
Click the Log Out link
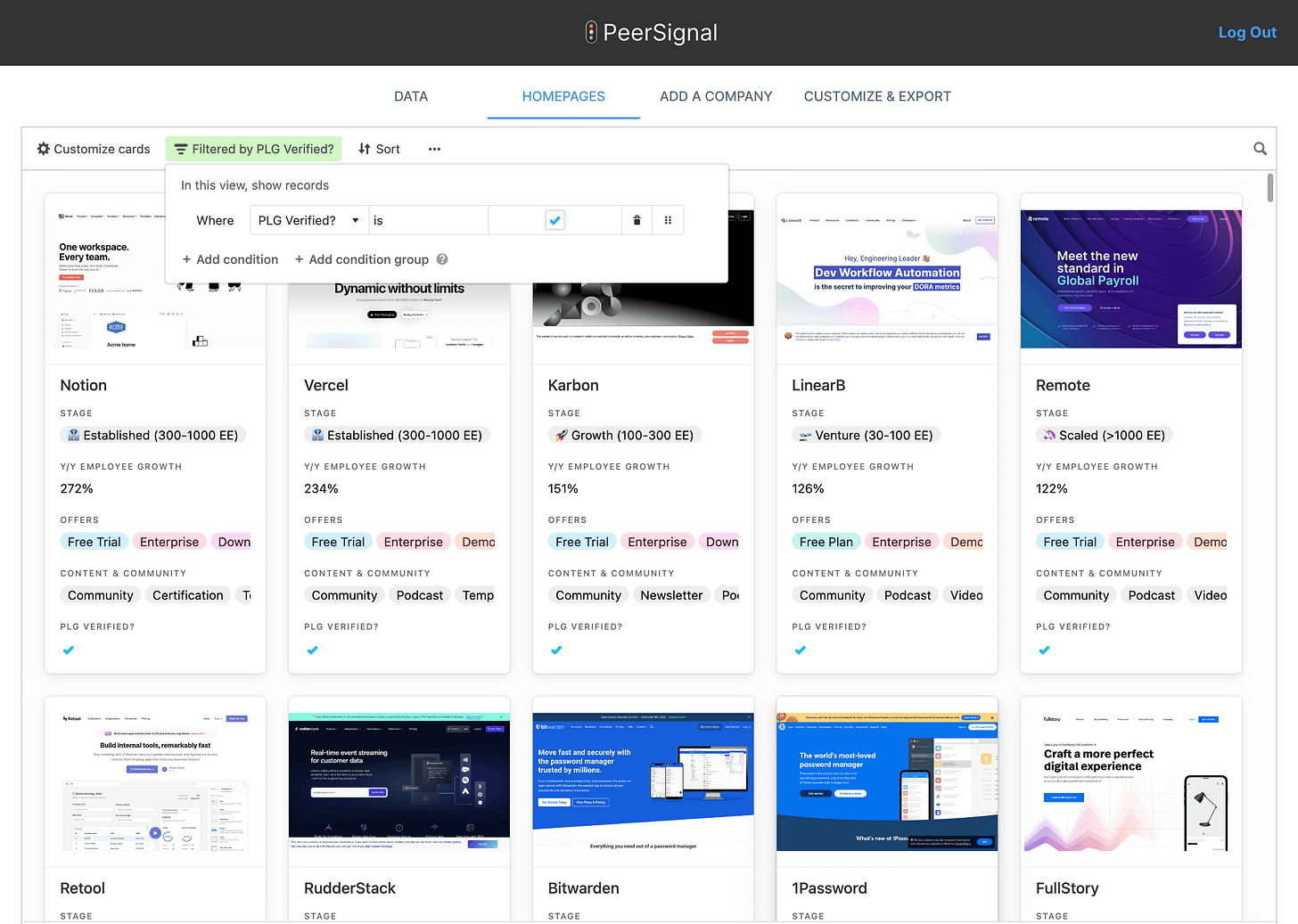pyautogui.click(x=1247, y=32)
